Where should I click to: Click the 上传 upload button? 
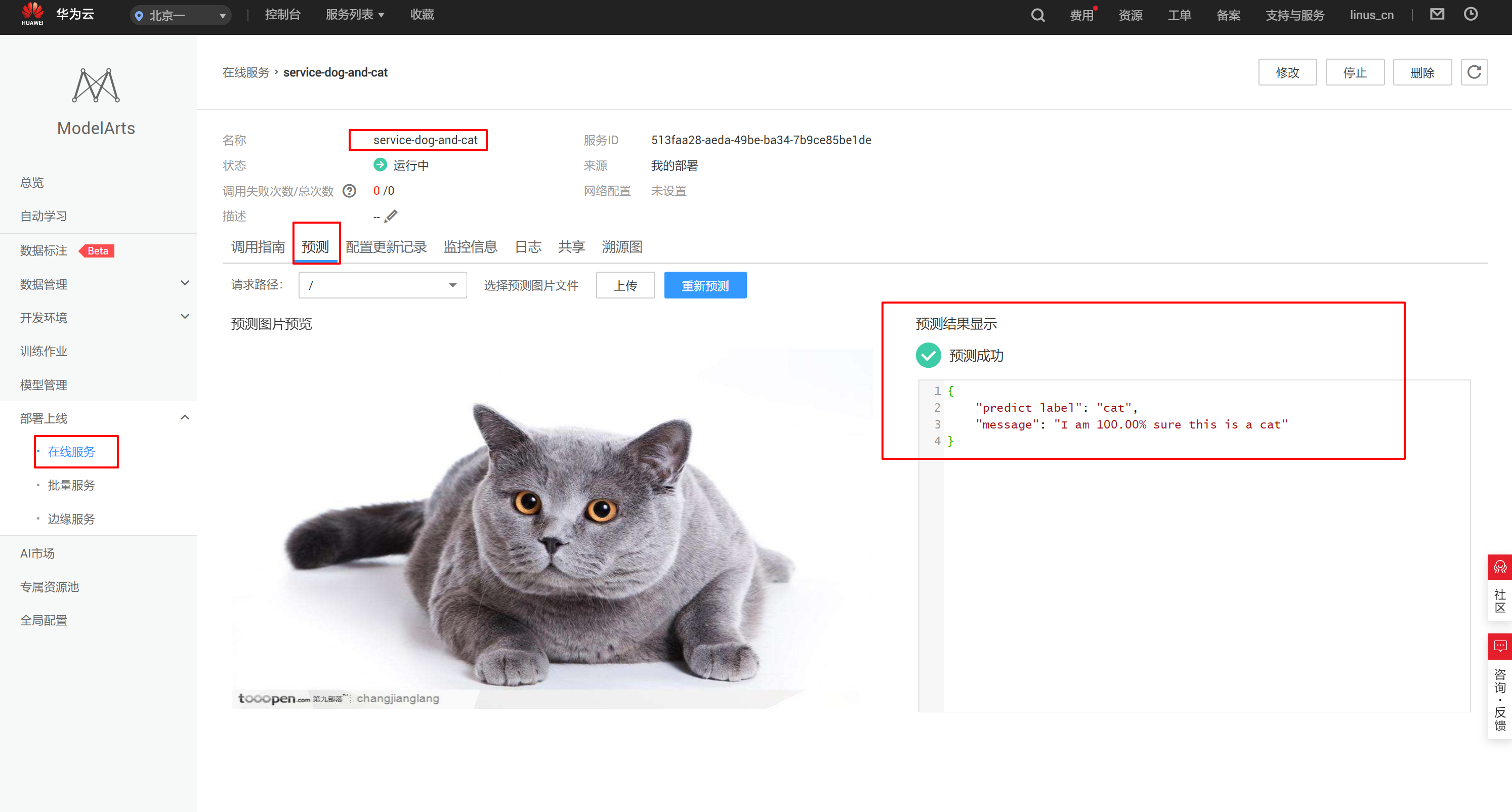(625, 286)
